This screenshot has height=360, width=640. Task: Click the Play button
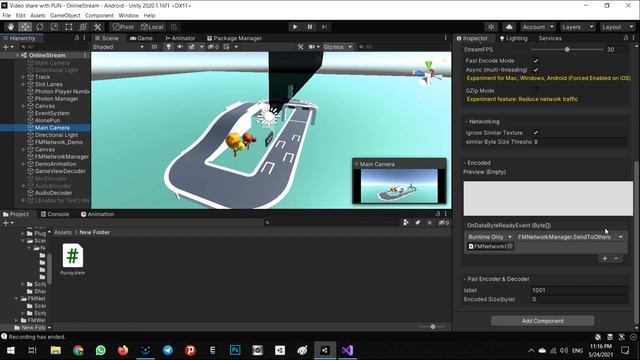pos(295,27)
